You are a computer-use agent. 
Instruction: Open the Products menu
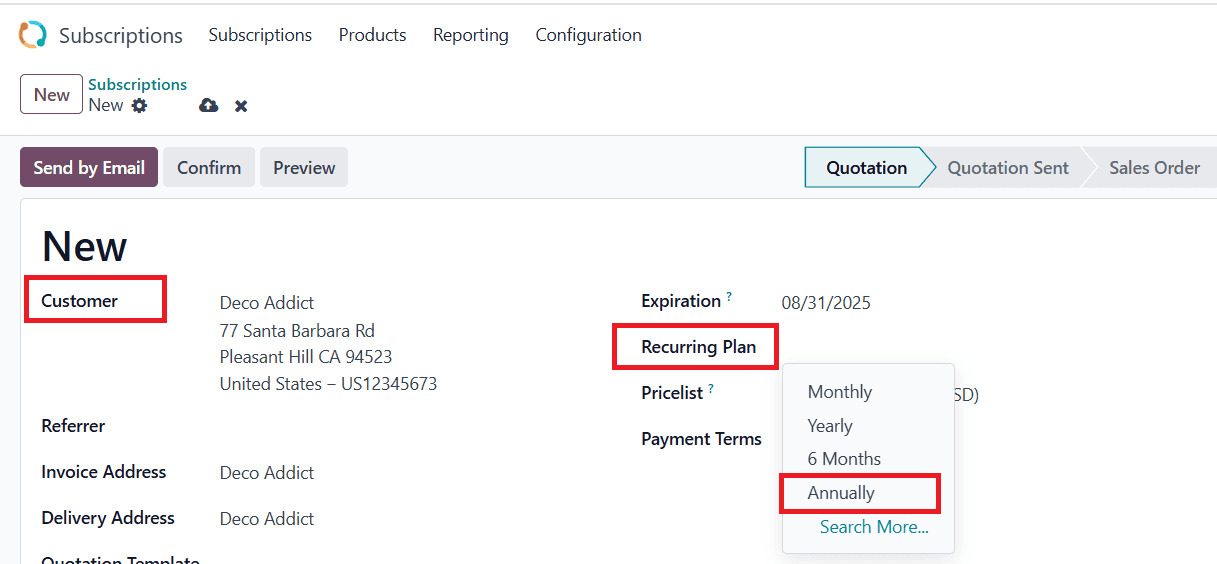372,35
